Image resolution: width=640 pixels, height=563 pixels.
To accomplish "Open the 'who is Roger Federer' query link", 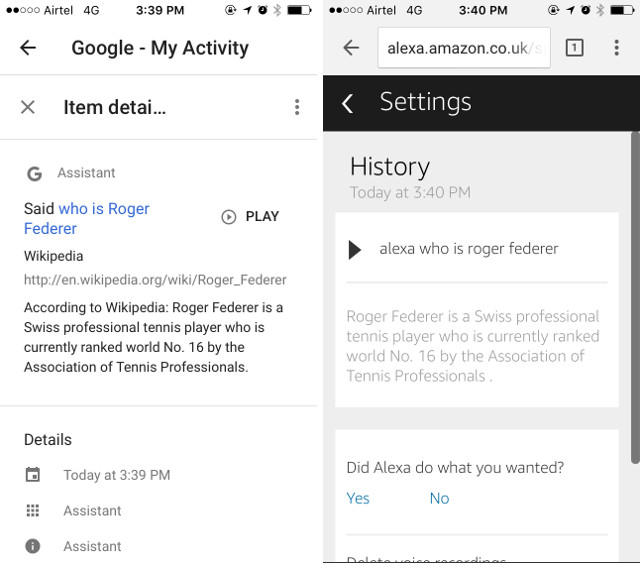I will coord(87,218).
